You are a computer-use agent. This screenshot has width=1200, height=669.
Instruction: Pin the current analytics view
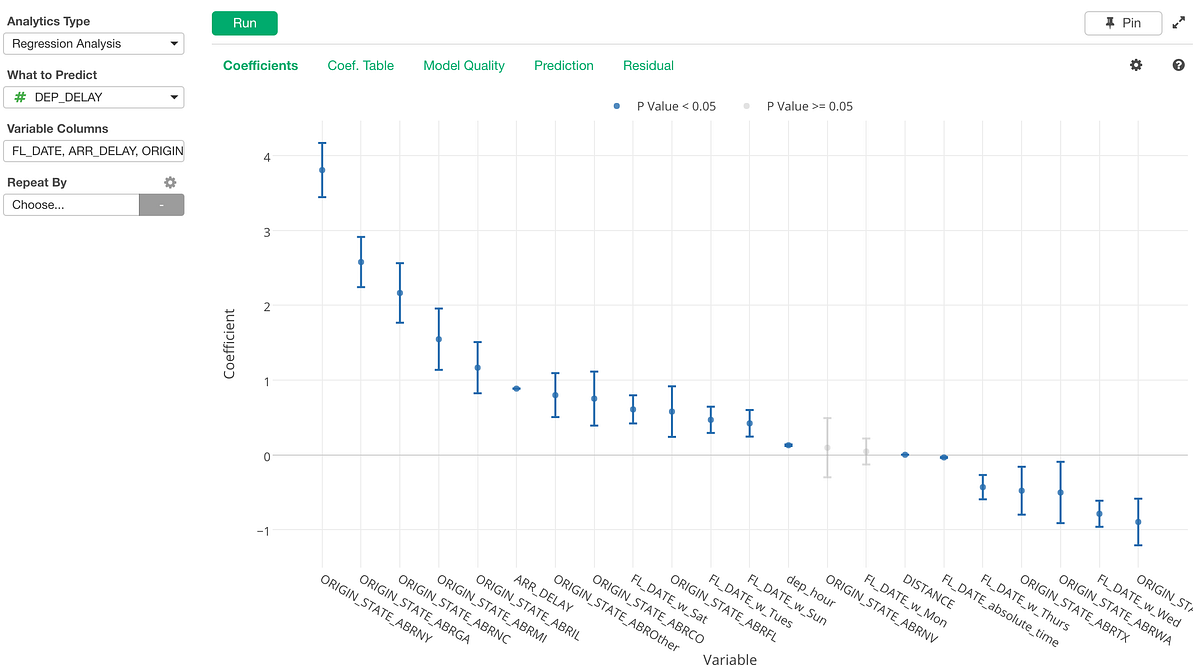pyautogui.click(x=1123, y=22)
